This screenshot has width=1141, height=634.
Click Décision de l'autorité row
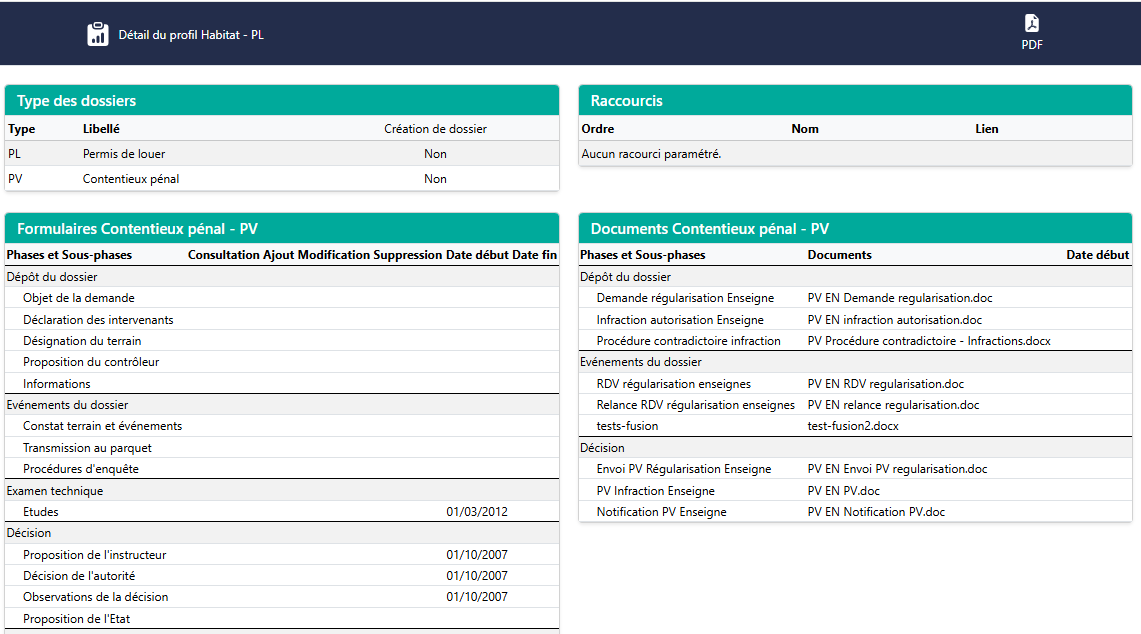pyautogui.click(x=79, y=576)
